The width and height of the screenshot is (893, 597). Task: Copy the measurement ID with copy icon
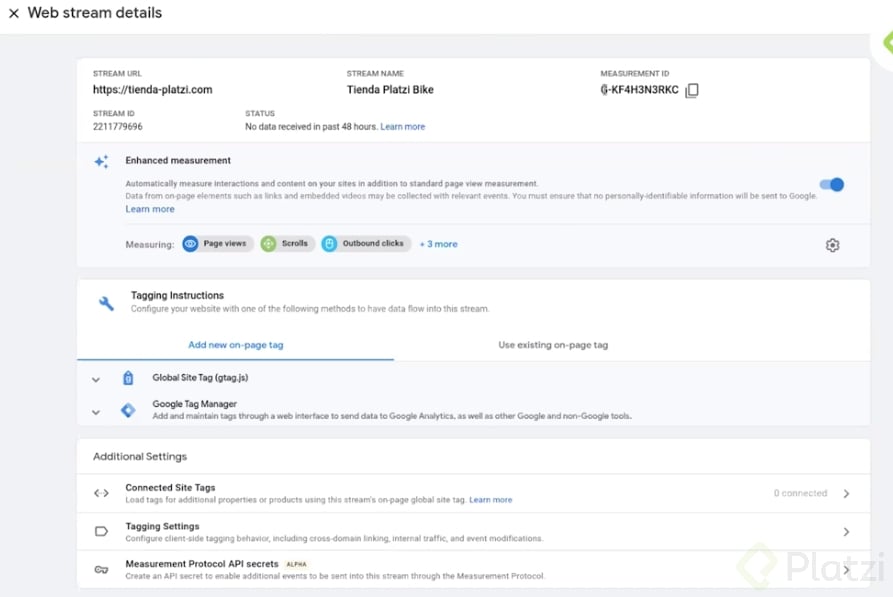coord(692,91)
